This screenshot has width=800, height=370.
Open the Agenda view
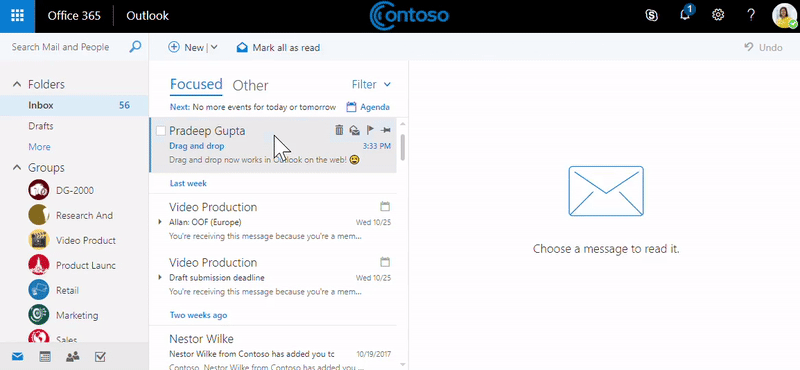point(368,107)
